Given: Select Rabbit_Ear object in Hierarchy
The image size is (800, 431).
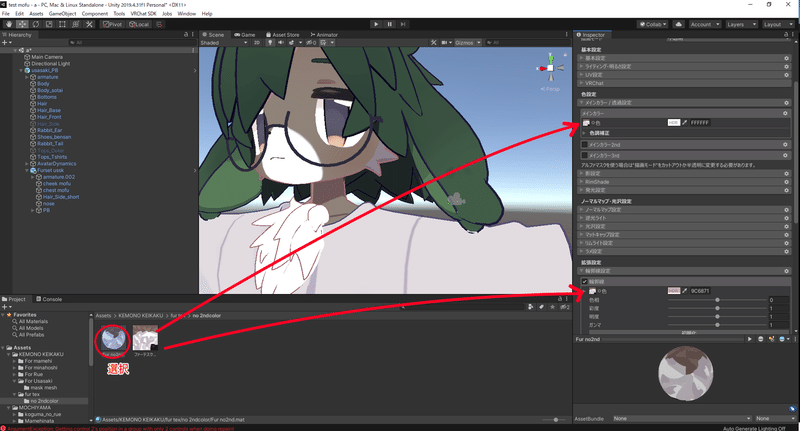Looking at the screenshot, I should (x=50, y=130).
